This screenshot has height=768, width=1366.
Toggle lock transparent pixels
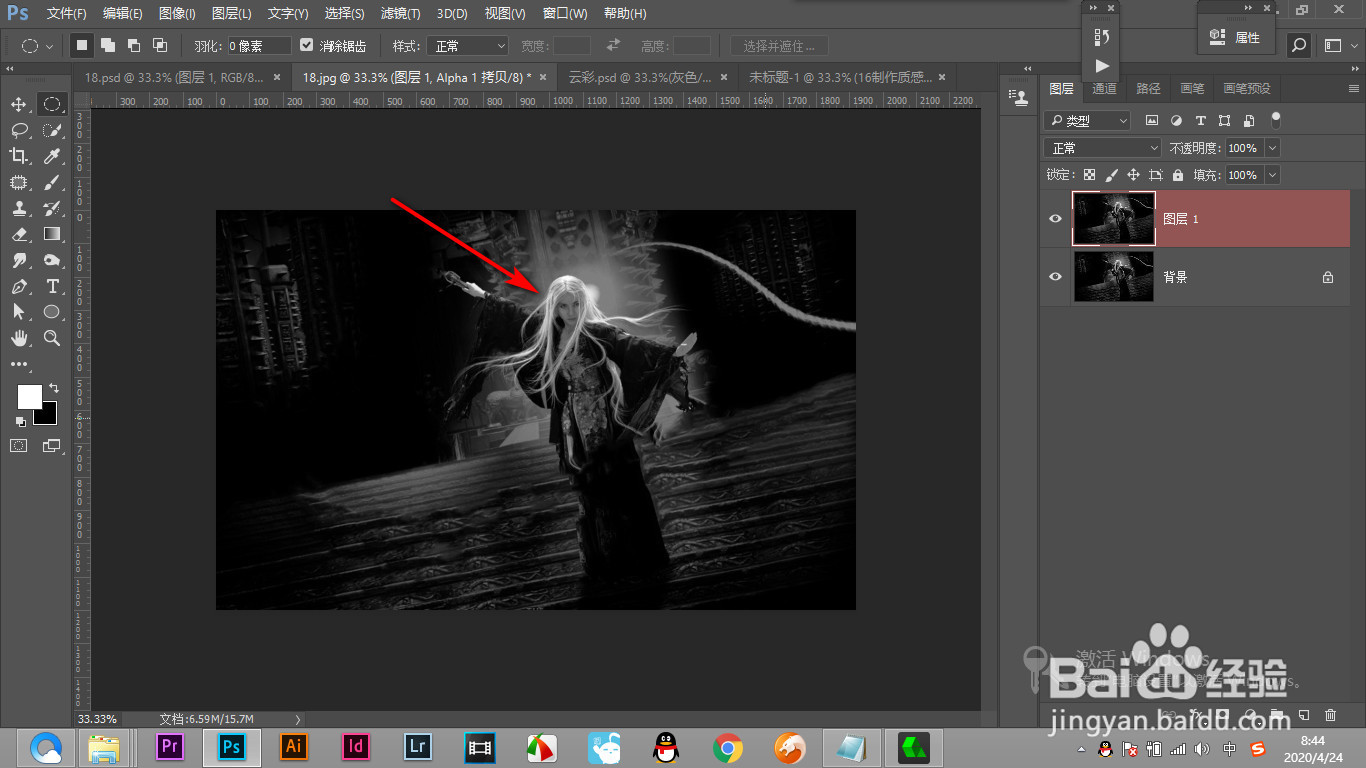tap(1090, 175)
